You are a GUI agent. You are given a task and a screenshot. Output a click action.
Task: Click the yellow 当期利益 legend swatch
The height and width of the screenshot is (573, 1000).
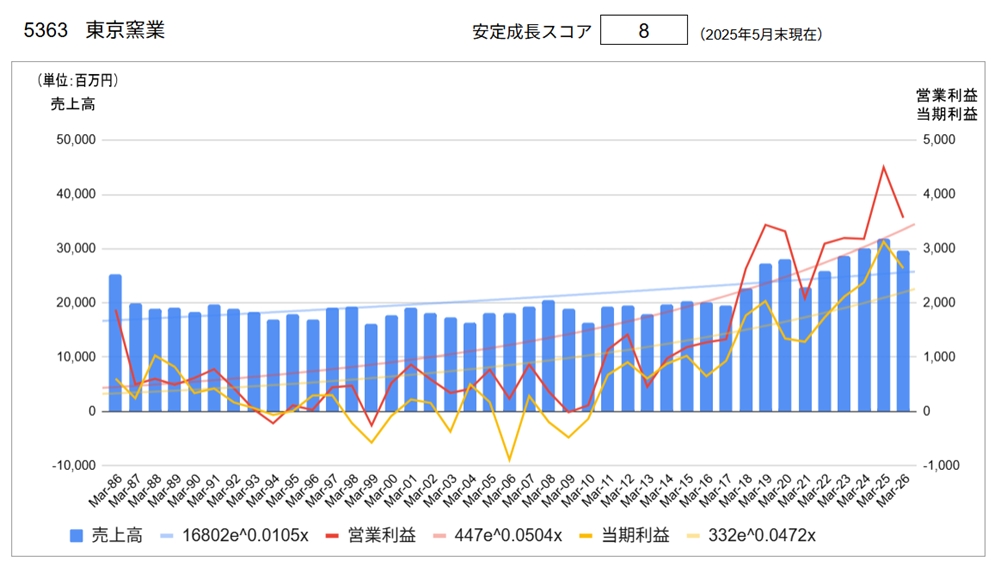pos(586,535)
